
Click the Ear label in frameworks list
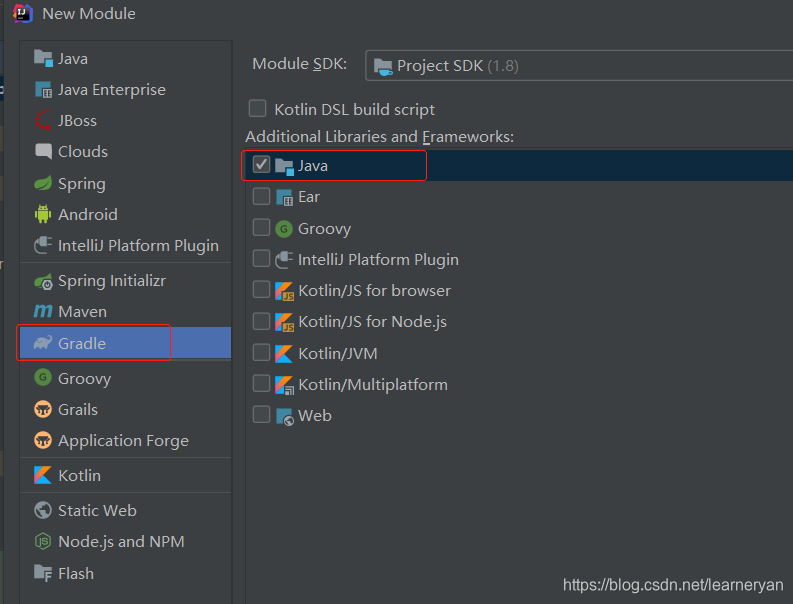point(309,197)
